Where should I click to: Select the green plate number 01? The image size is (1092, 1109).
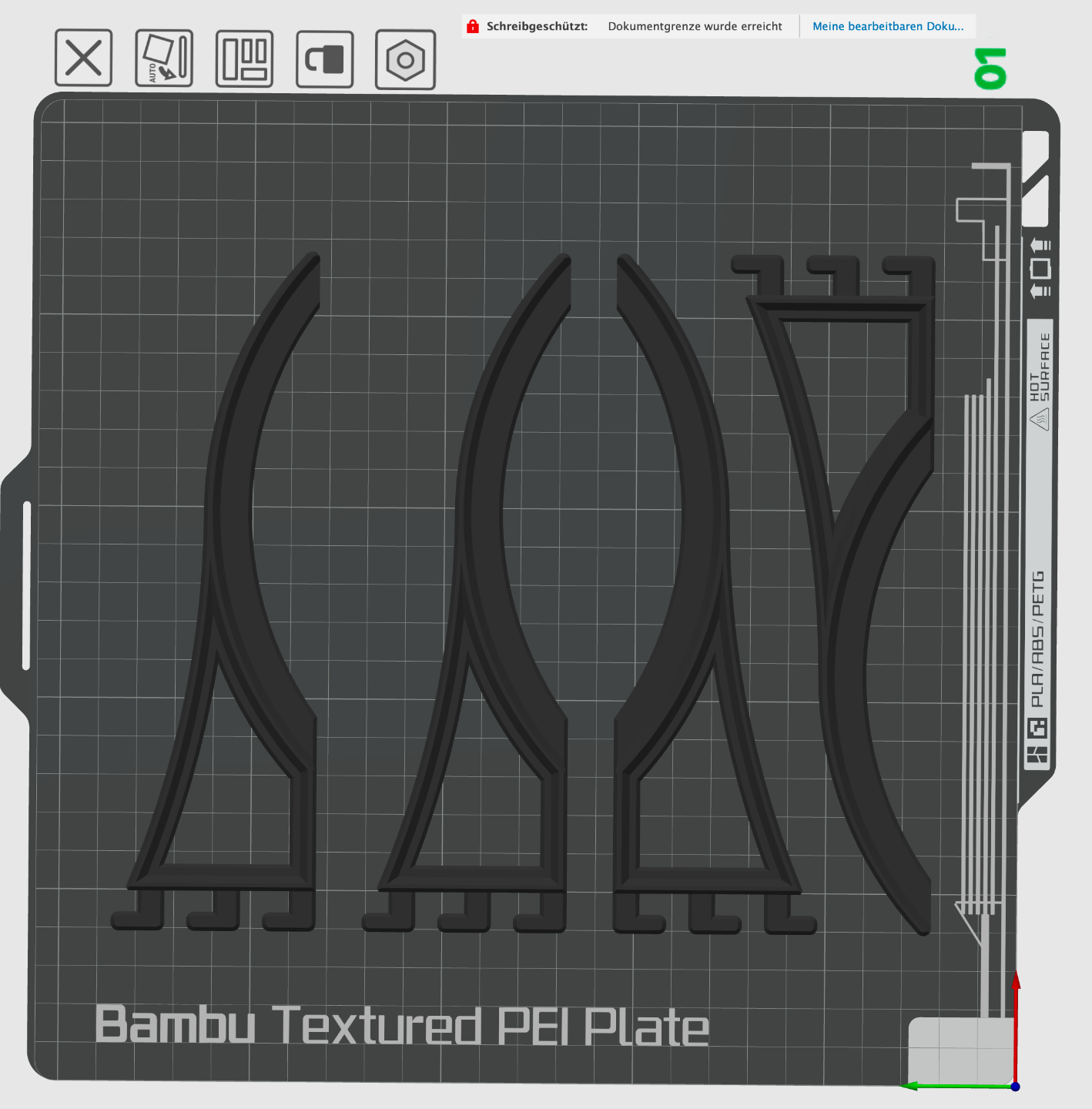coord(990,69)
